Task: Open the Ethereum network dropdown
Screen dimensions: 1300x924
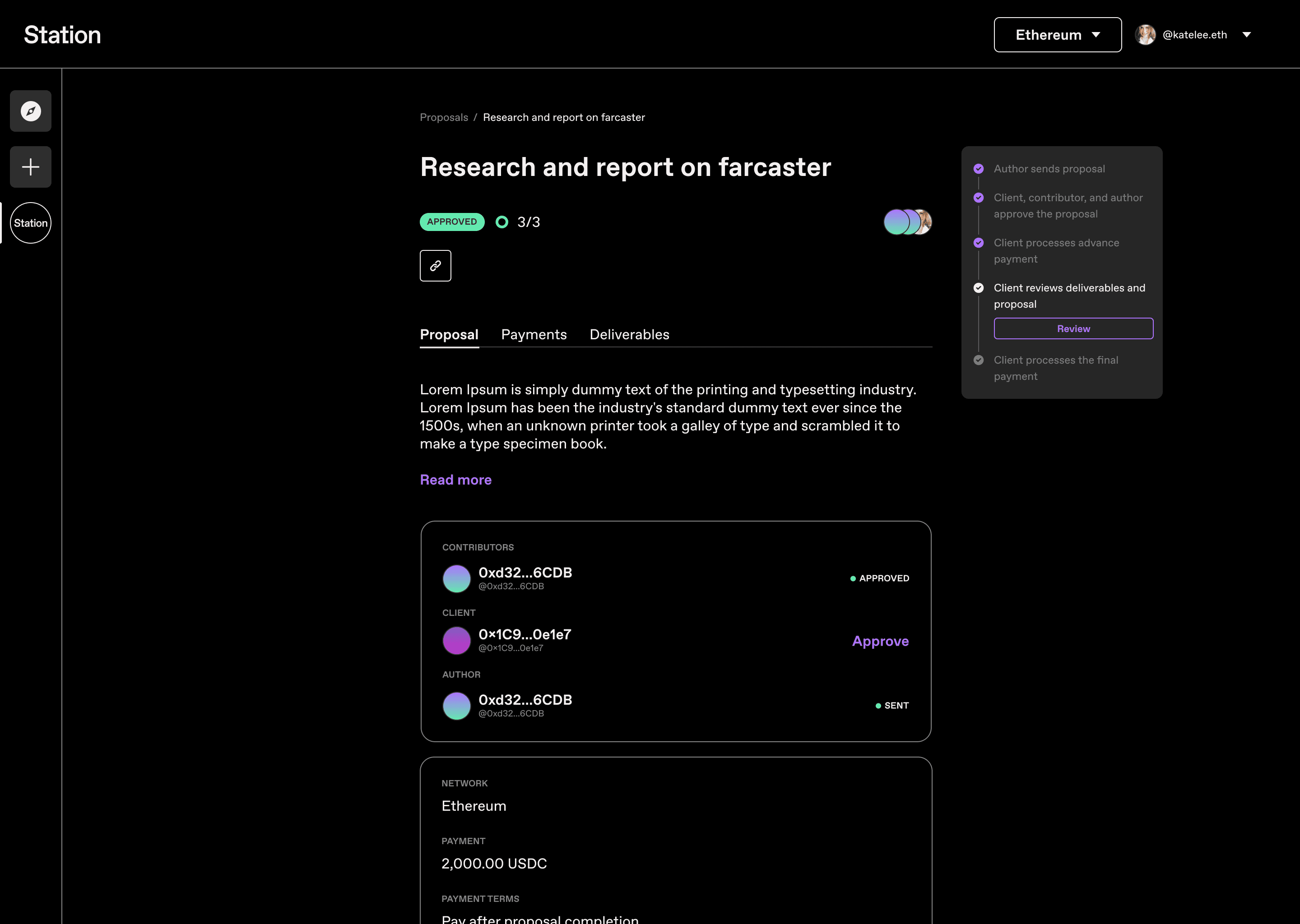Action: pos(1058,35)
